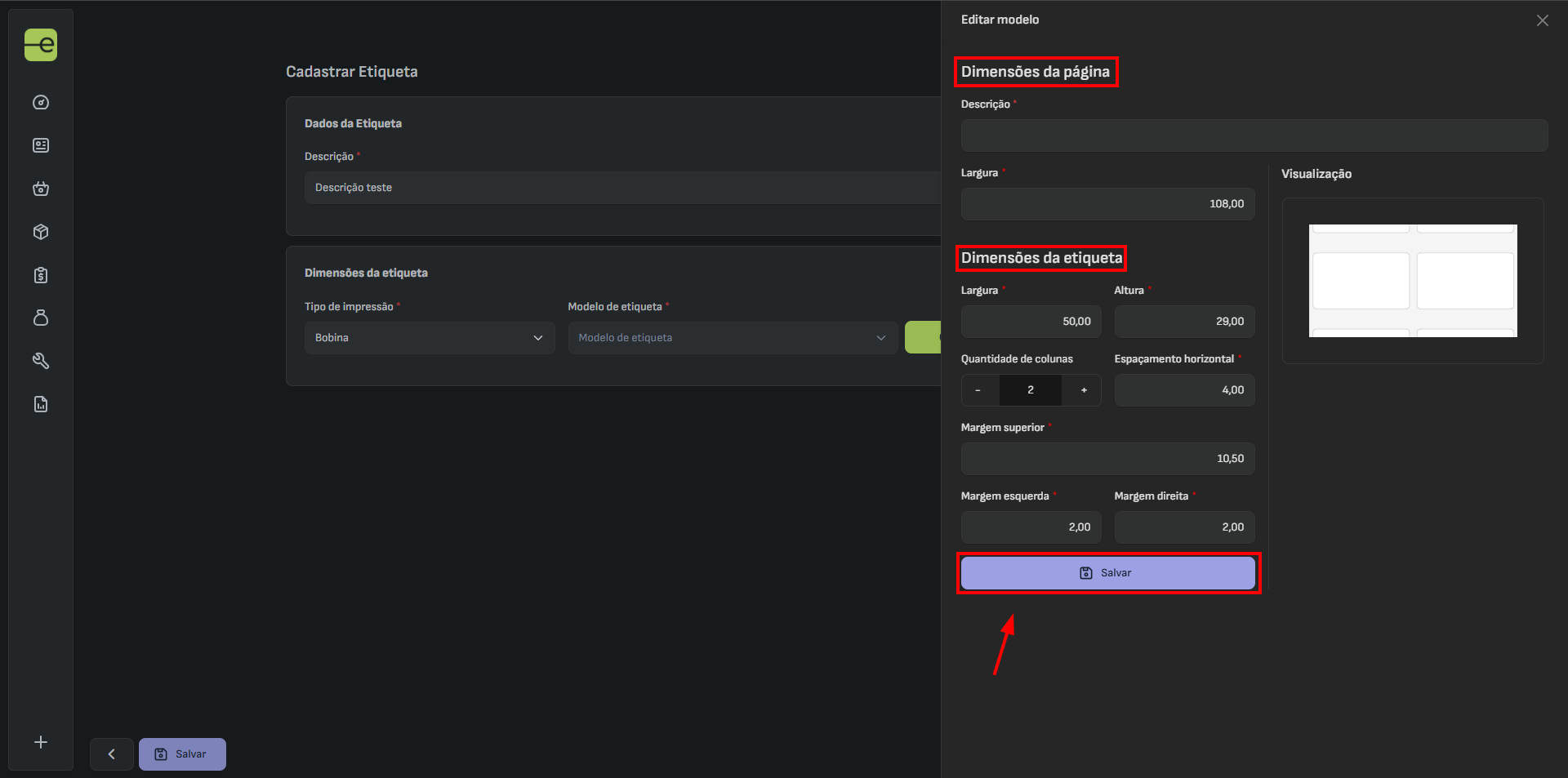Save the label with bottom-left Salvar button

click(182, 754)
